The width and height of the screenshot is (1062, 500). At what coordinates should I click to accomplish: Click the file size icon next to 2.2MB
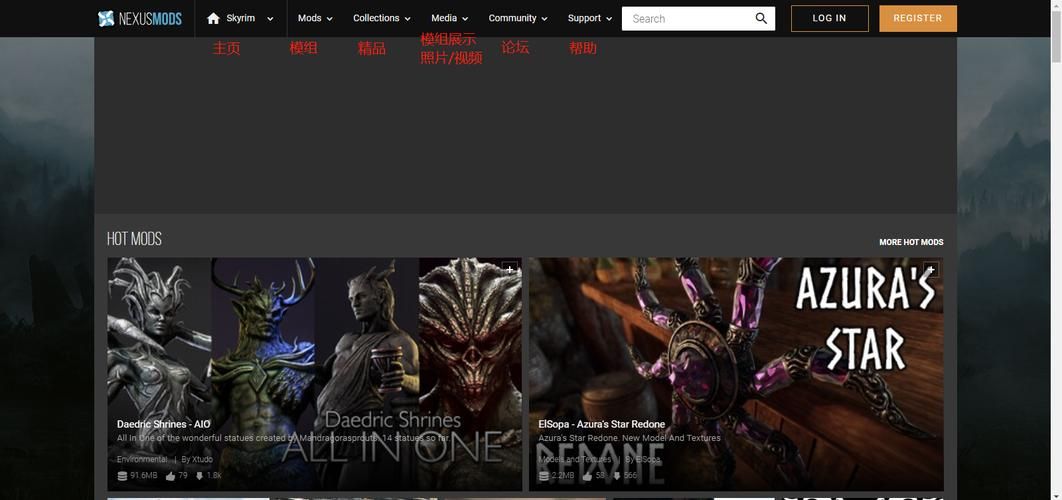pos(544,476)
